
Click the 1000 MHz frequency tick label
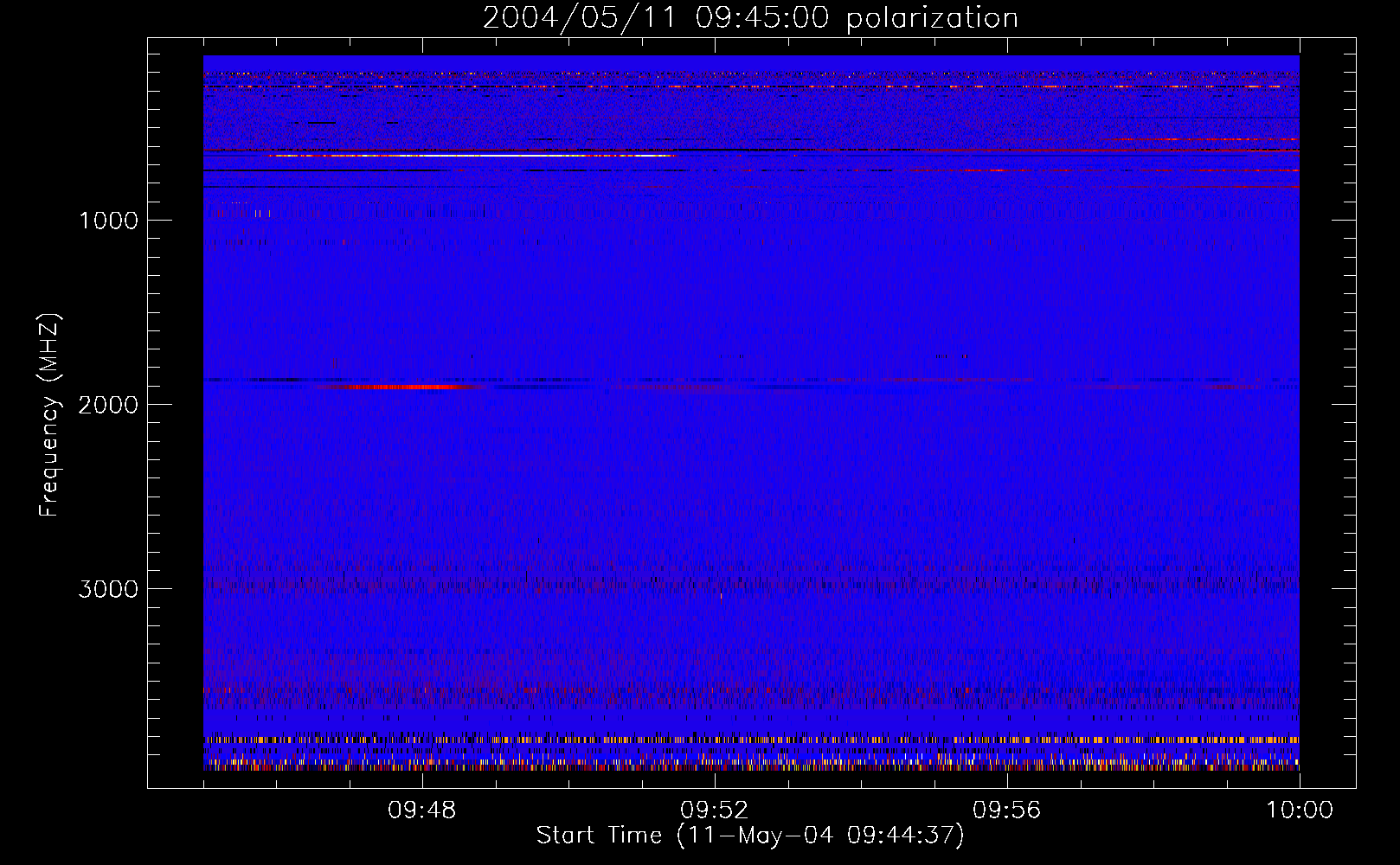click(108, 221)
